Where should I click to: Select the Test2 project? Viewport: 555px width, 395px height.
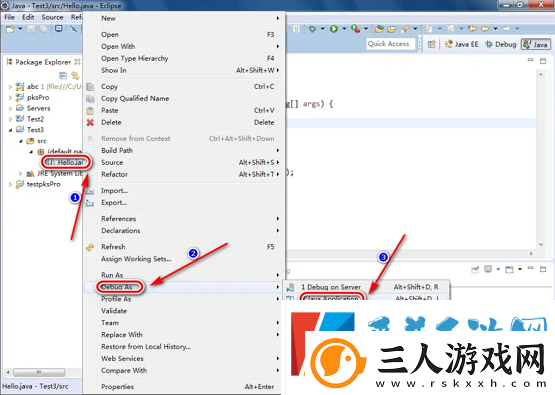35,119
